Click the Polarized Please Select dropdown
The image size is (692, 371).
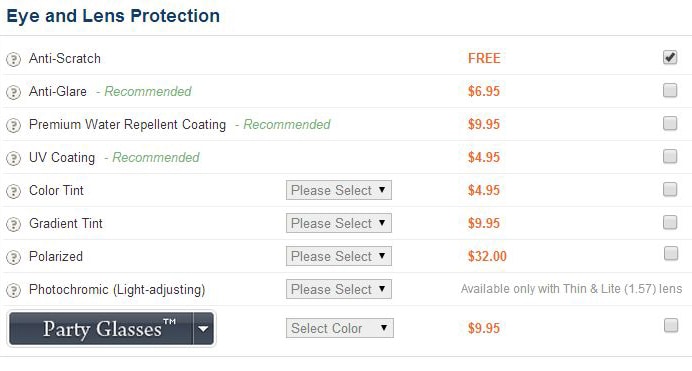point(338,256)
